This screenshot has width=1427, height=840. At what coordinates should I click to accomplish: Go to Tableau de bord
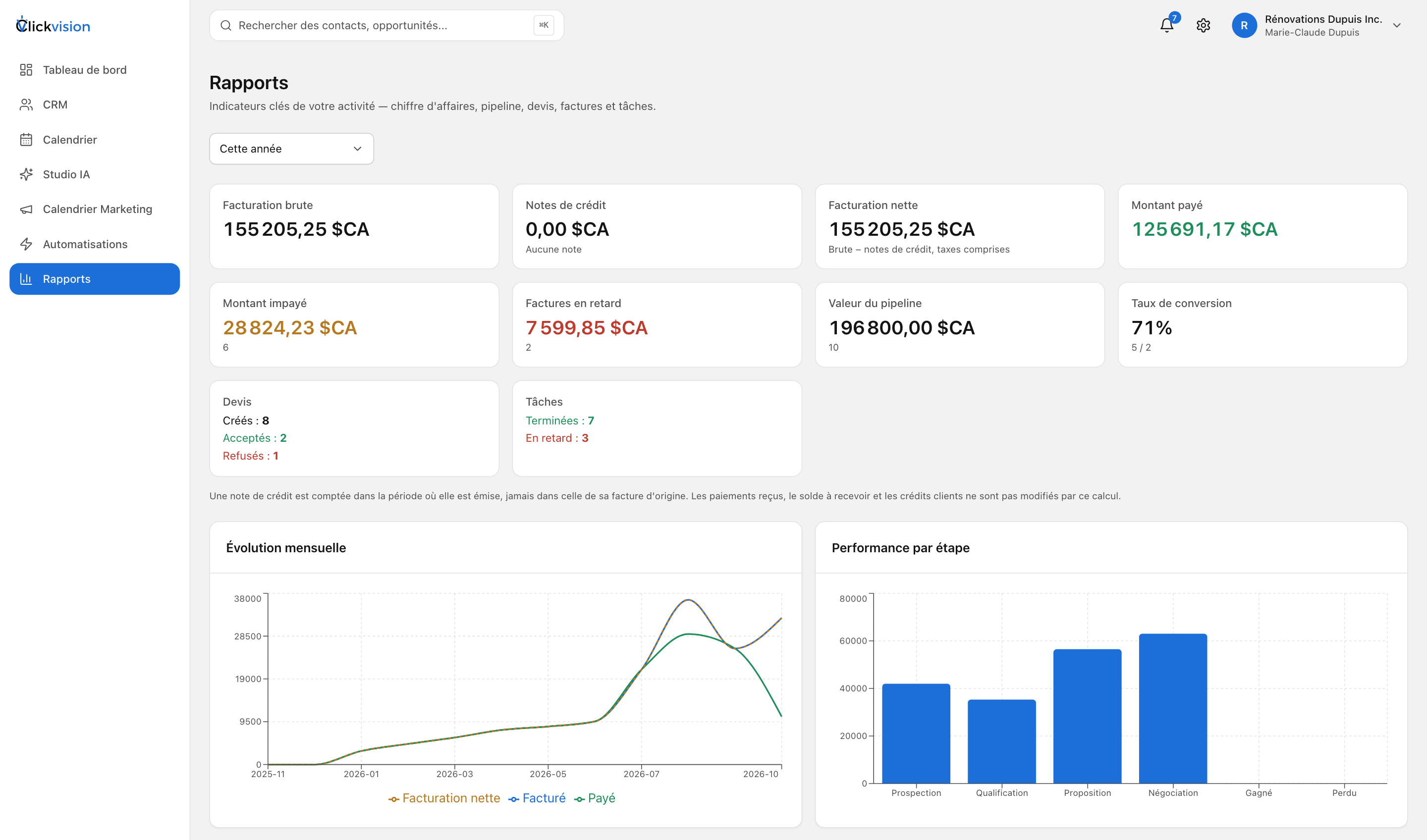pos(95,70)
